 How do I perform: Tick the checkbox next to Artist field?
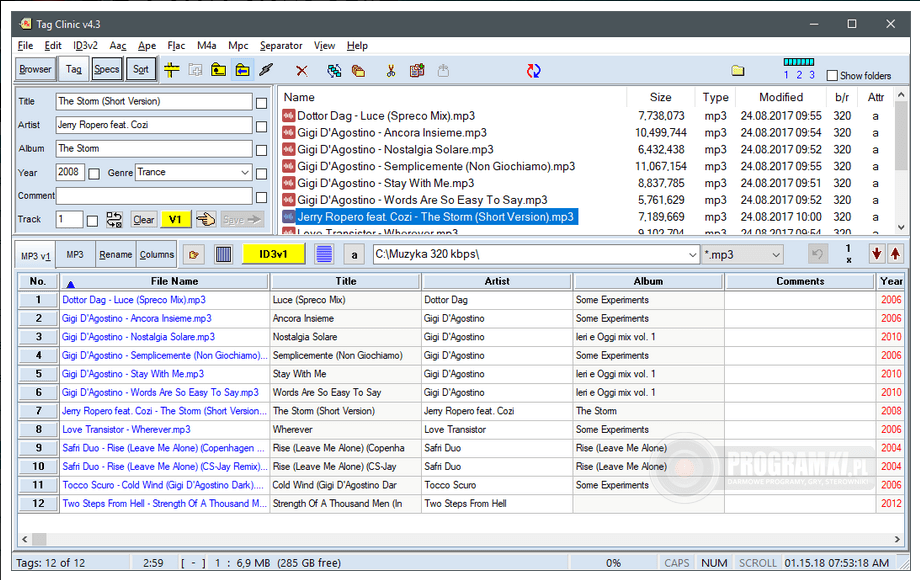[x=262, y=127]
